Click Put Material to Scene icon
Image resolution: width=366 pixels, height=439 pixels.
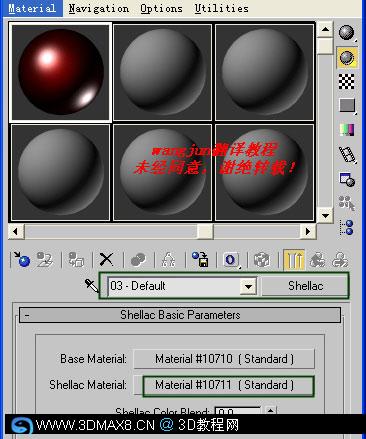click(x=45, y=259)
